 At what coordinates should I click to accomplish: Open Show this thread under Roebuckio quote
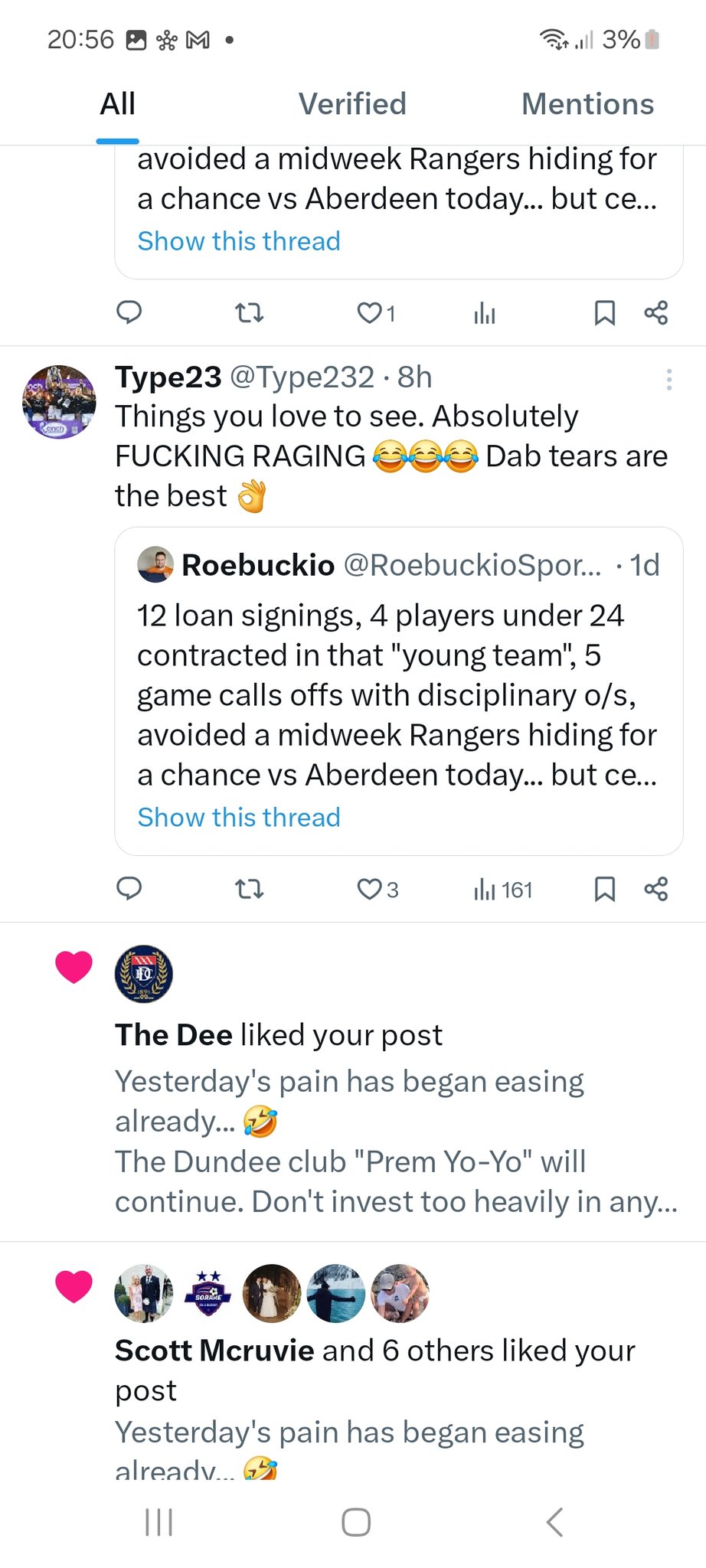239,817
